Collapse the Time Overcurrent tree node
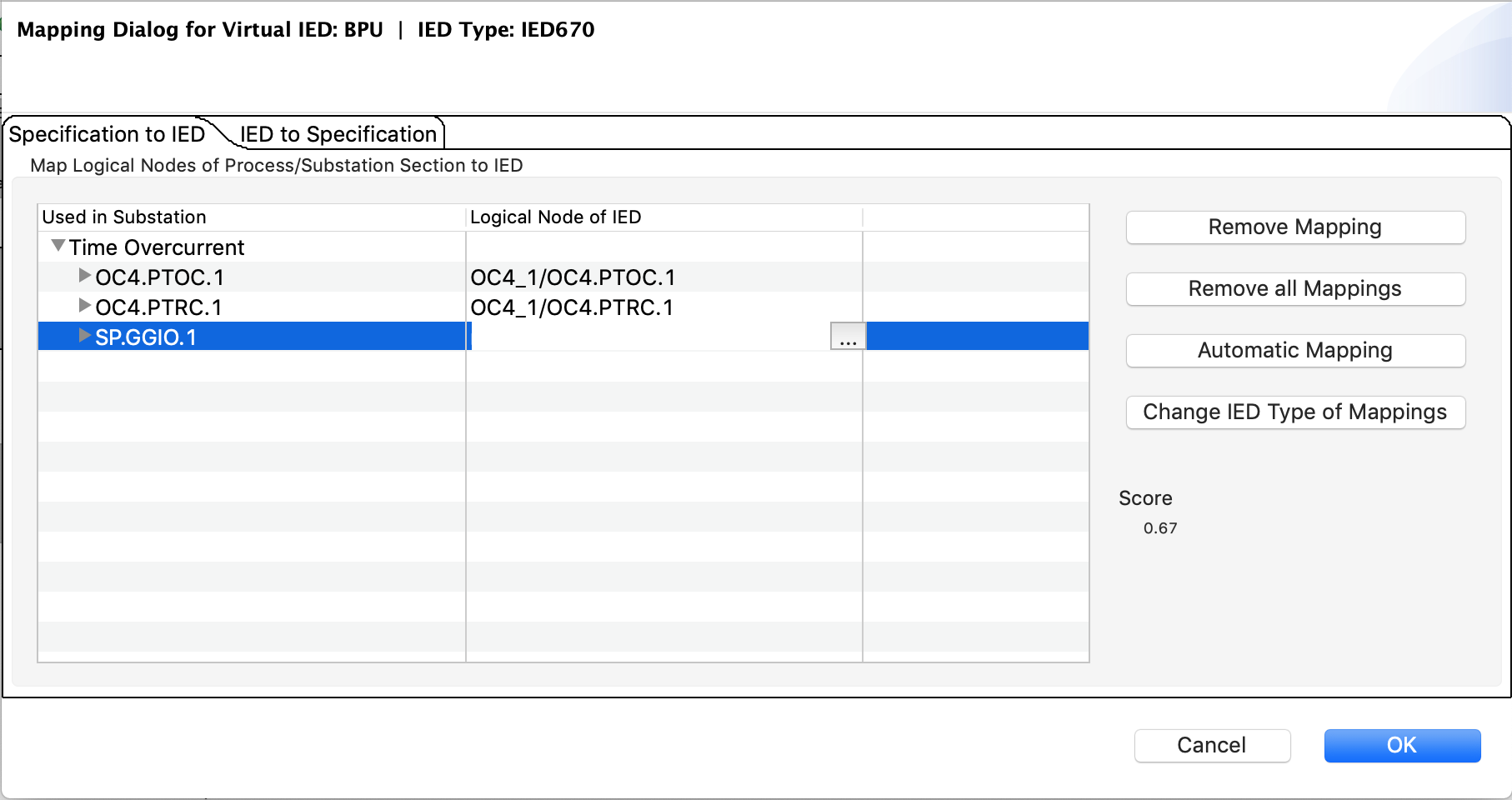This screenshot has width=1512, height=800. tap(58, 247)
